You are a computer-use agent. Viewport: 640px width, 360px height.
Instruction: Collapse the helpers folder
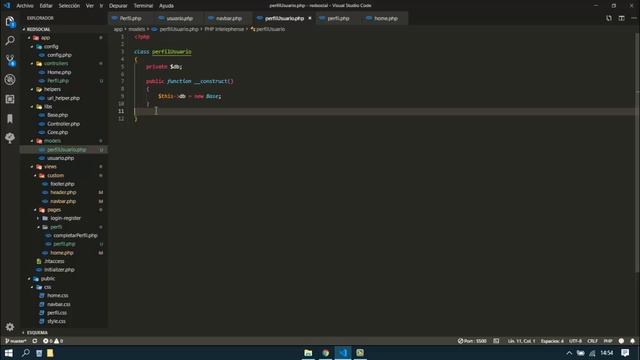pos(52,89)
